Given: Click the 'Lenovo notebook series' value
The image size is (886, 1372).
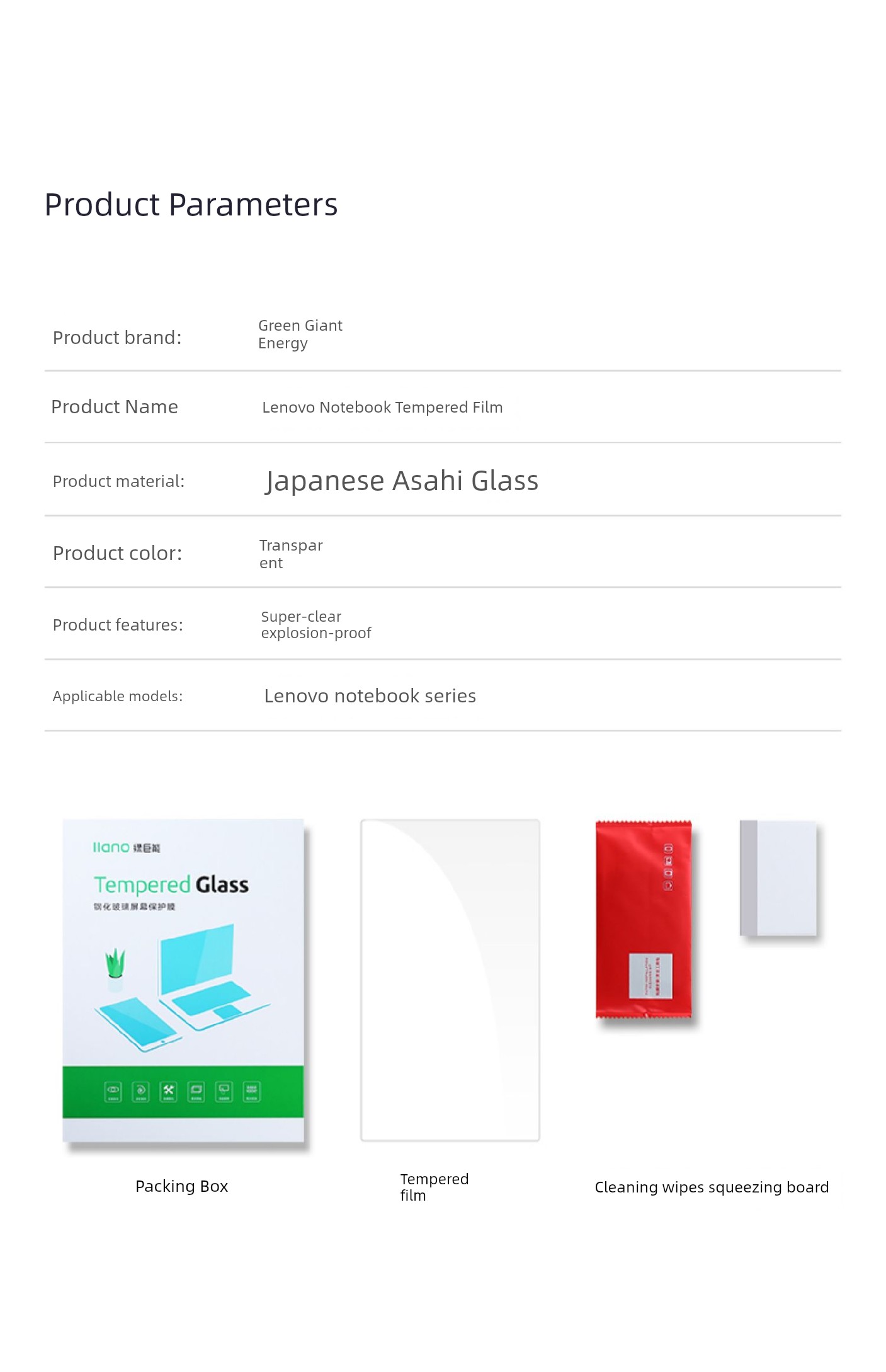Looking at the screenshot, I should click(x=370, y=696).
